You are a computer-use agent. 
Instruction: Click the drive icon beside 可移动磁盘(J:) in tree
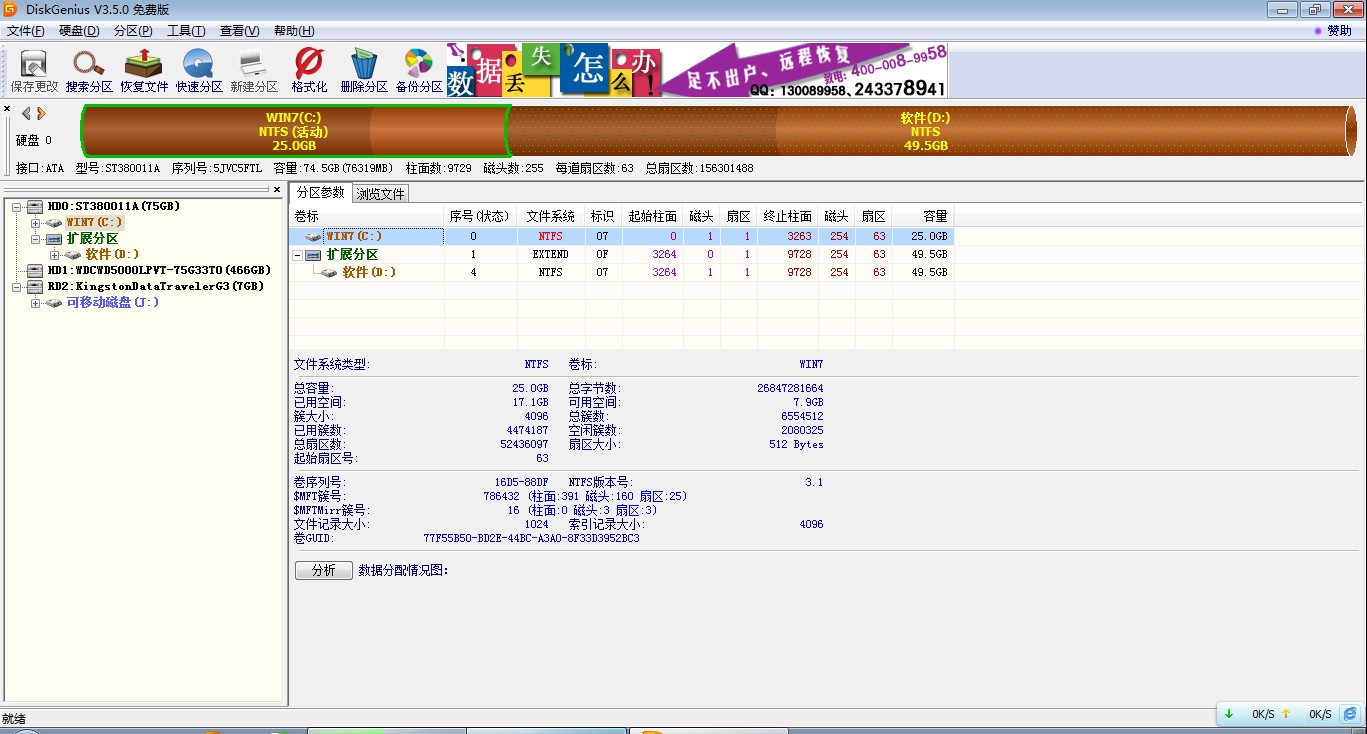[54, 302]
